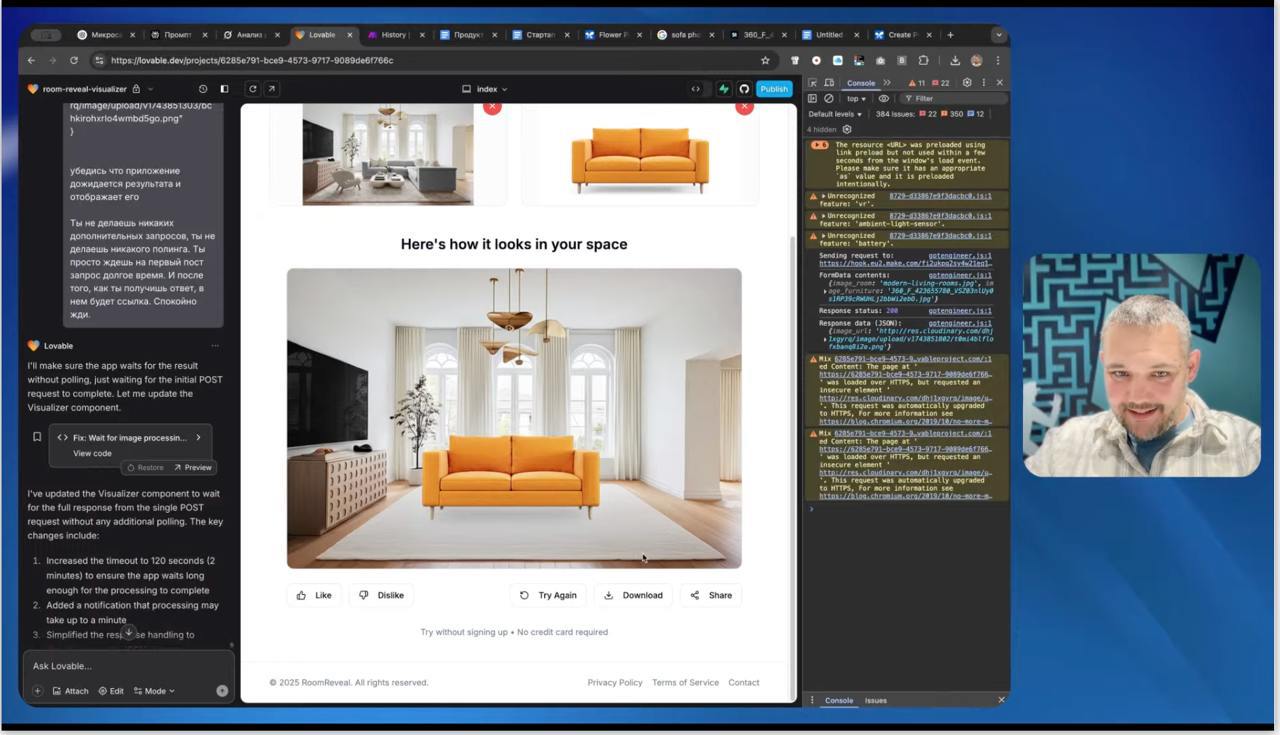The width and height of the screenshot is (1280, 735).
Task: Select DevTools inspect element tool
Action: (x=813, y=83)
